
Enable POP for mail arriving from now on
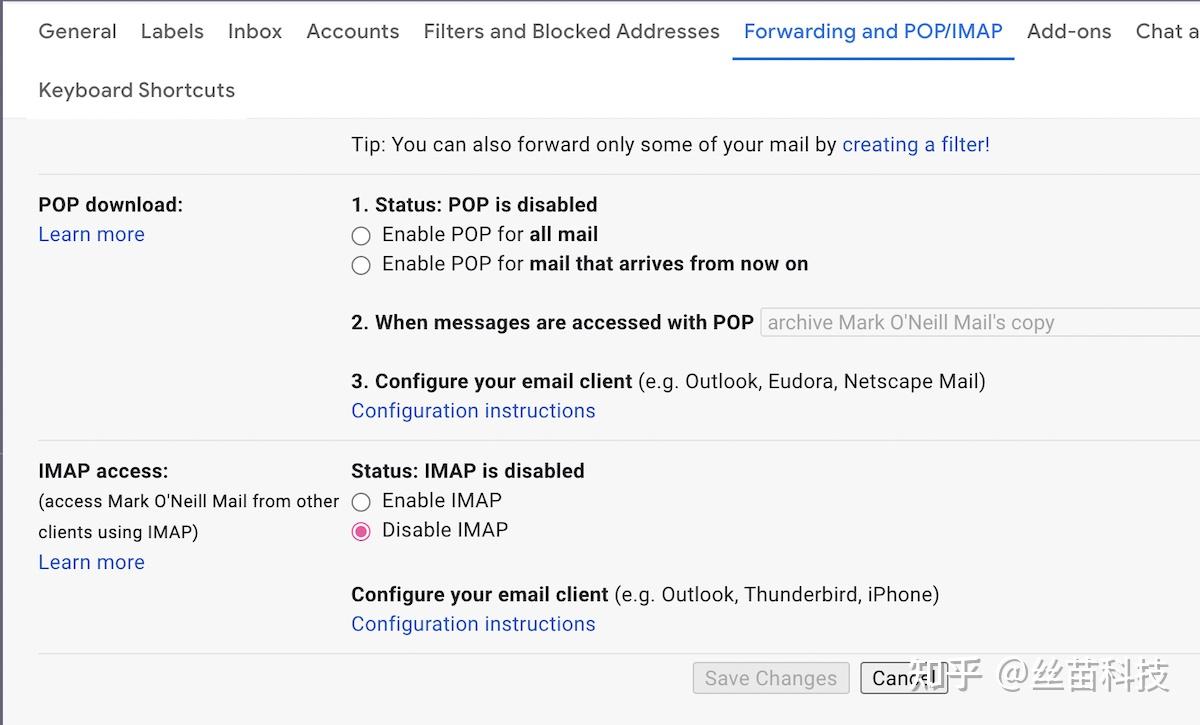[x=361, y=265]
